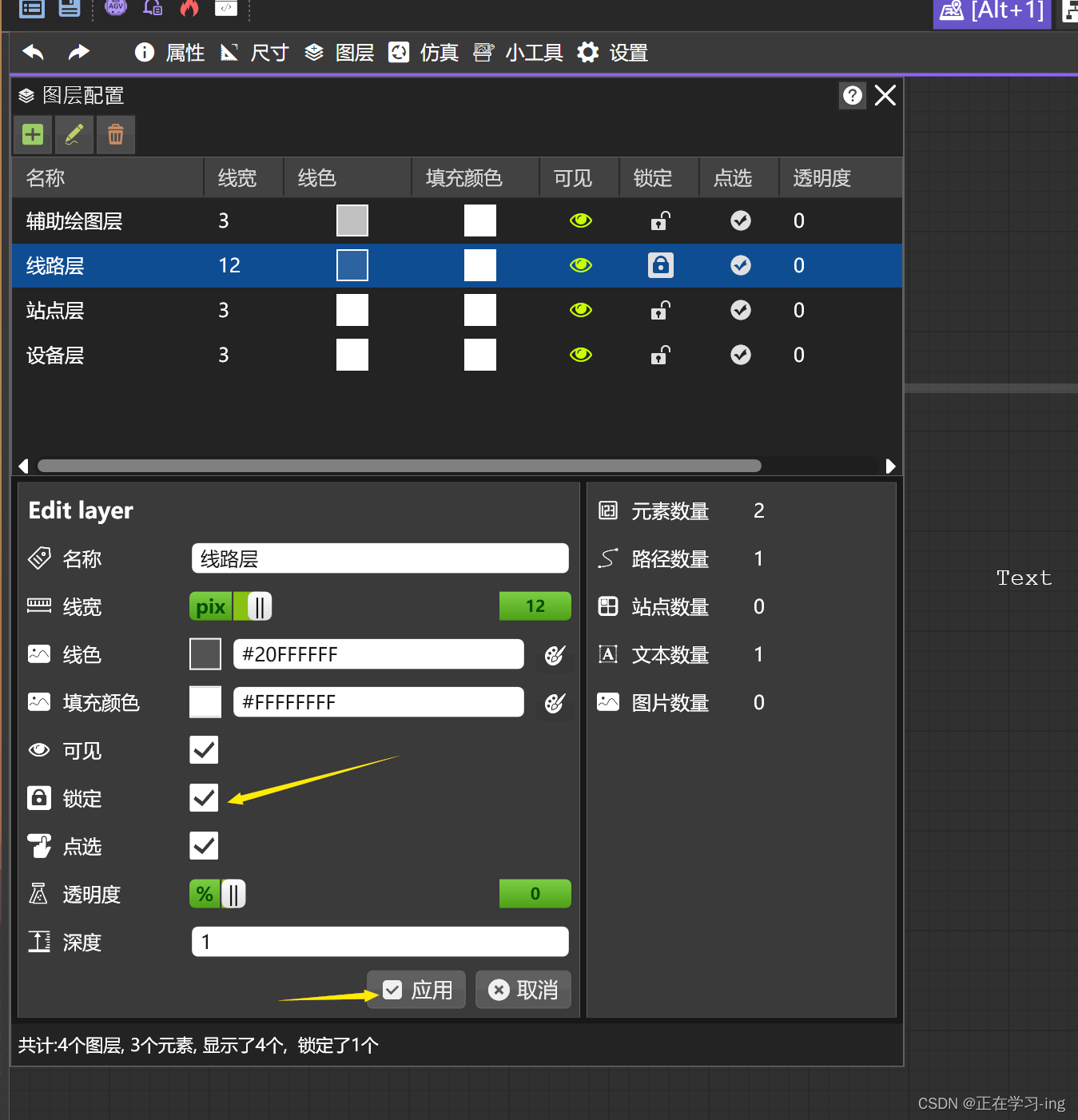Image resolution: width=1078 pixels, height=1120 pixels.
Task: Click scrollbar left arrow
Action: 23,466
